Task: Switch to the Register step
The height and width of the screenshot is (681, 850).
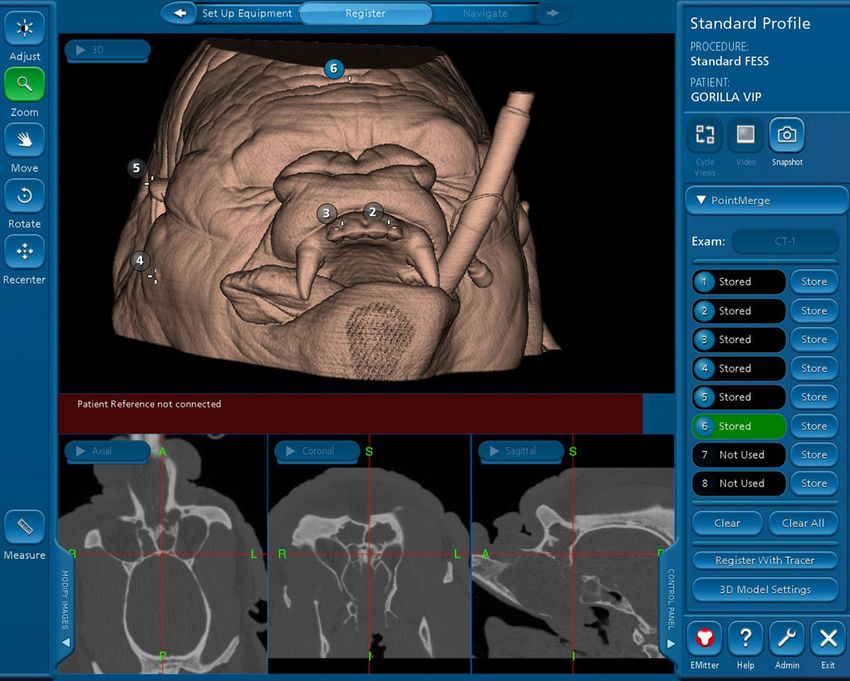Action: (366, 13)
